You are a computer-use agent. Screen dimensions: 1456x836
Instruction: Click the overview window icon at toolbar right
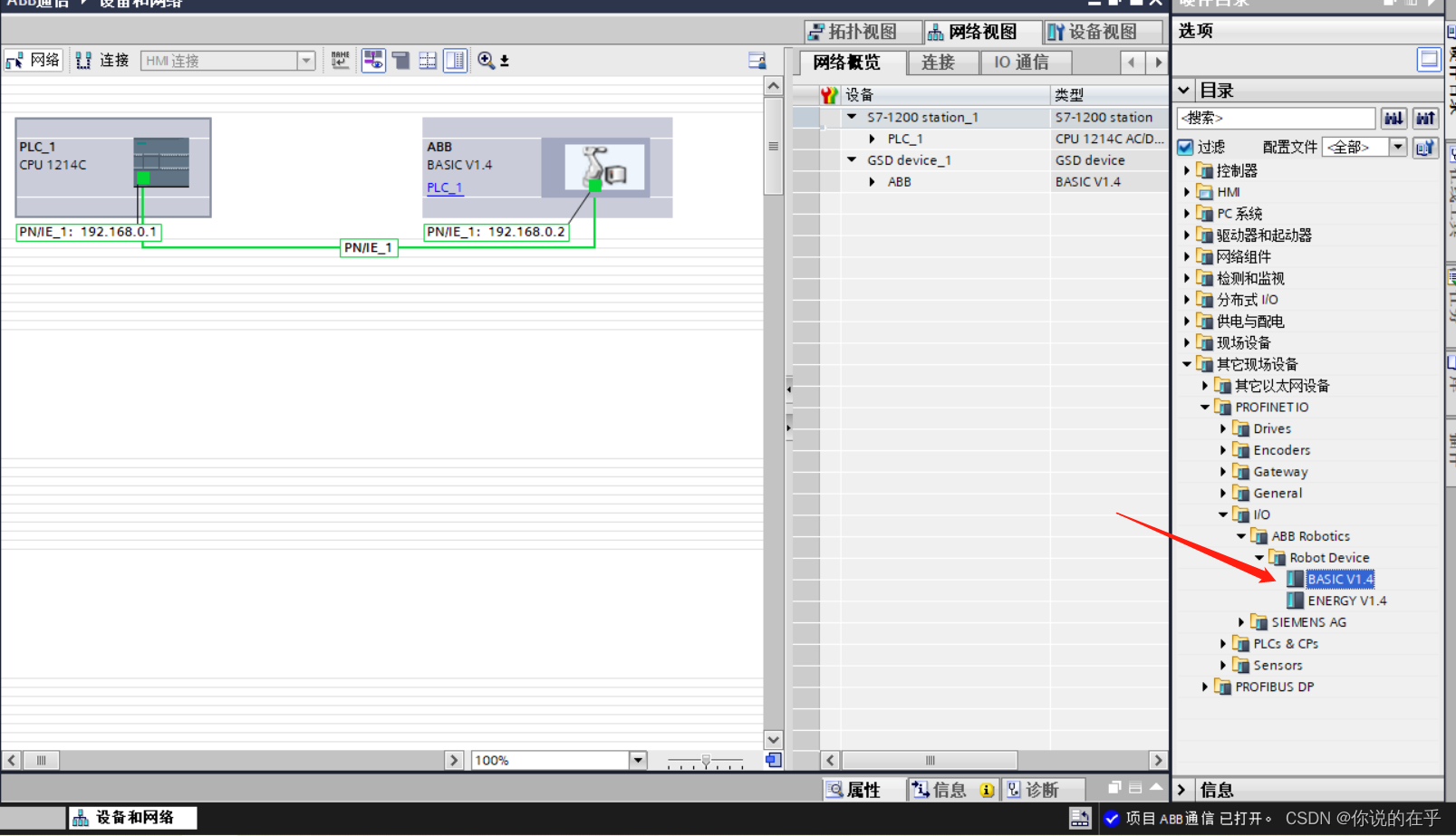tap(757, 61)
